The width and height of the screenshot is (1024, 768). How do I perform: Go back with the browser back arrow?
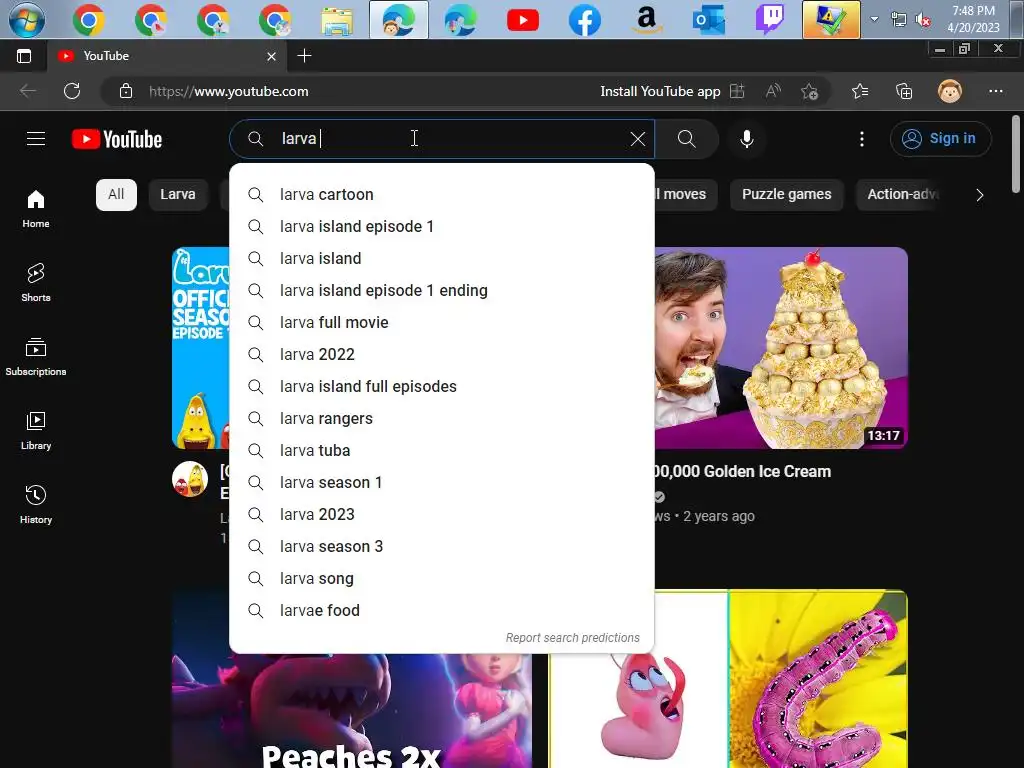(x=27, y=91)
